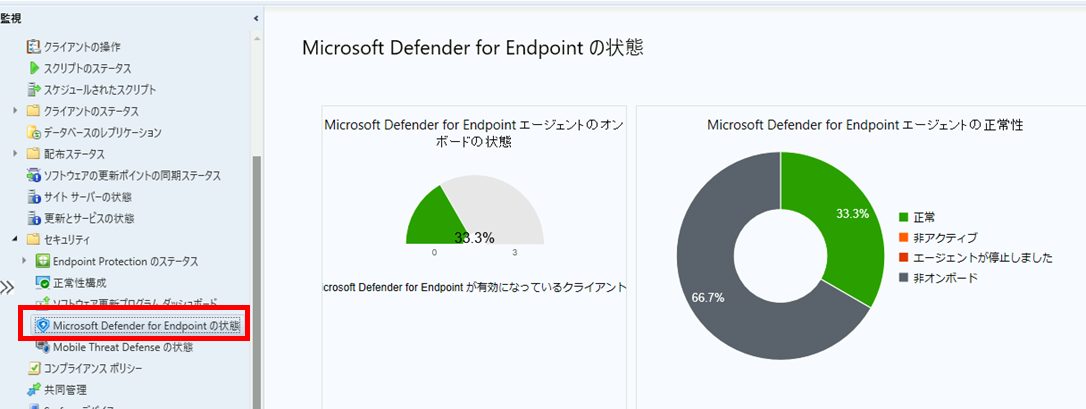Click the green 正常 legend swatch

tap(902, 217)
